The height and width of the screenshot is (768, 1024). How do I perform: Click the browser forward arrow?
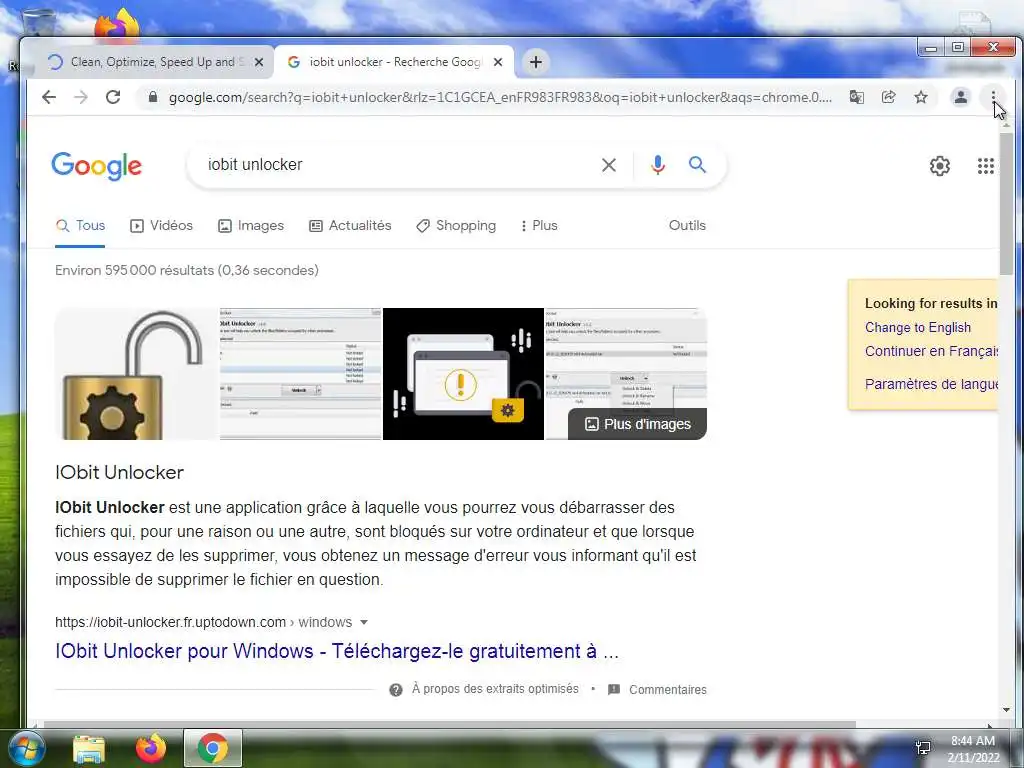point(81,97)
